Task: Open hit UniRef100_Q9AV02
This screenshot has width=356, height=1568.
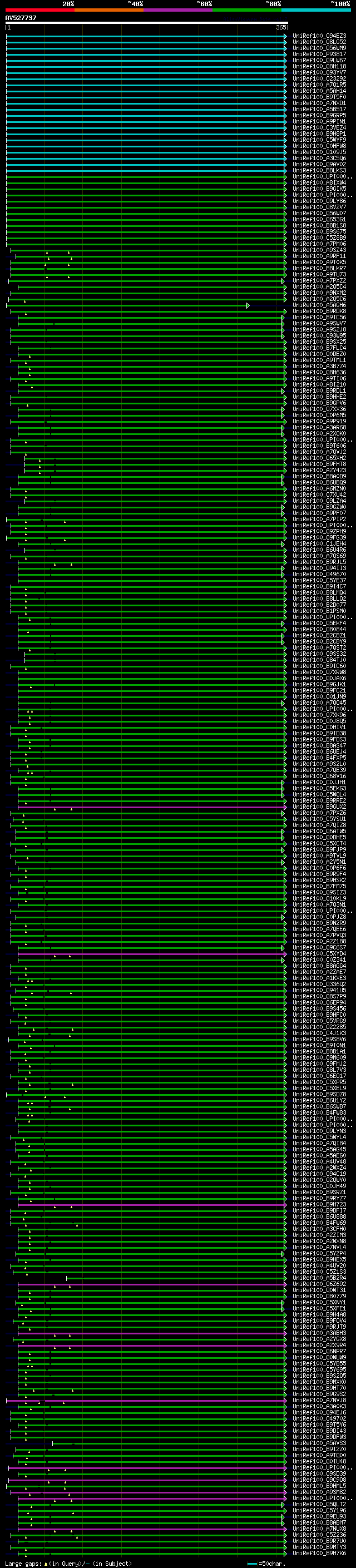Action: (319, 164)
